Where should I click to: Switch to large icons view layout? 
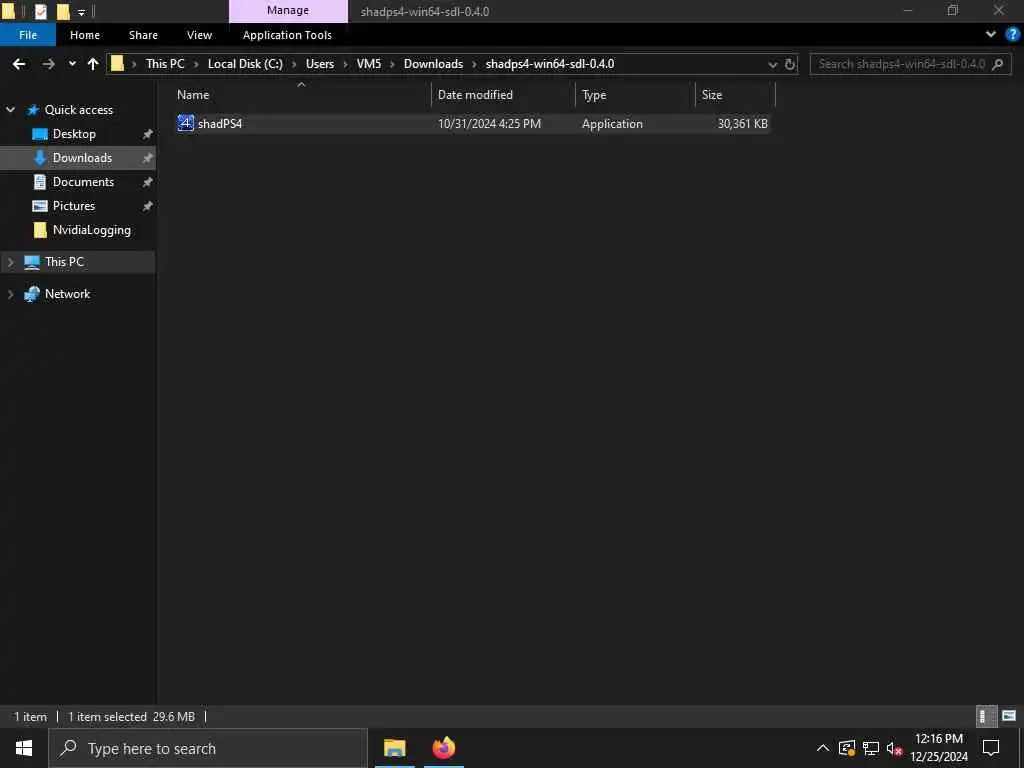click(x=1009, y=716)
